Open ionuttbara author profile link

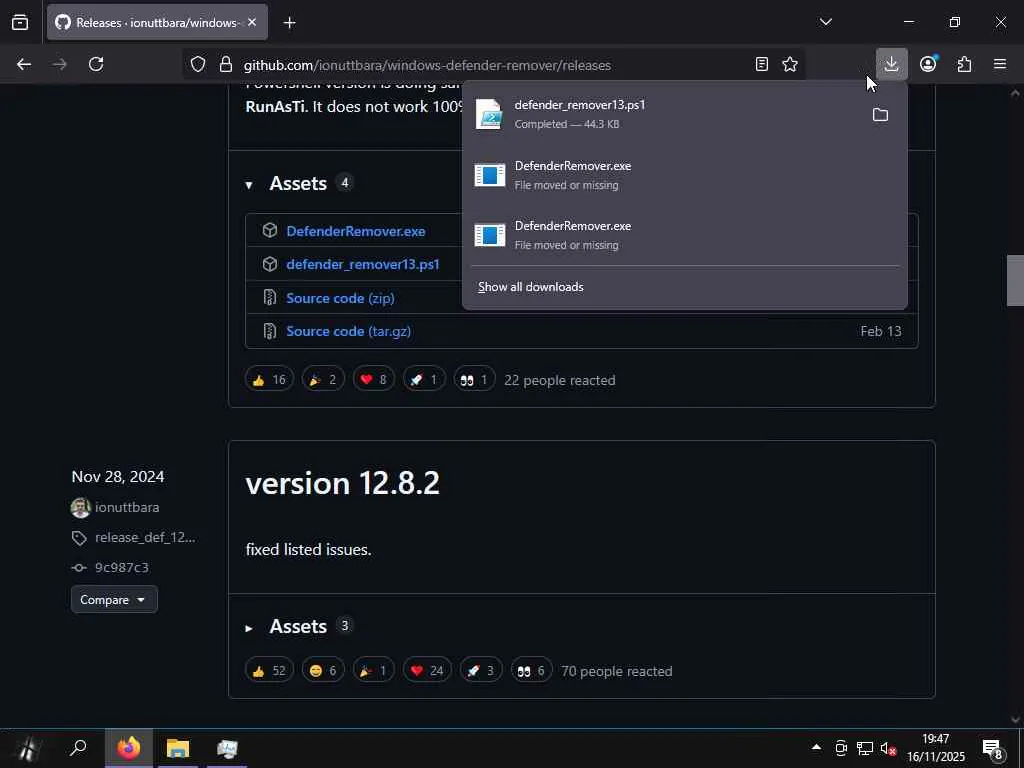coord(127,507)
